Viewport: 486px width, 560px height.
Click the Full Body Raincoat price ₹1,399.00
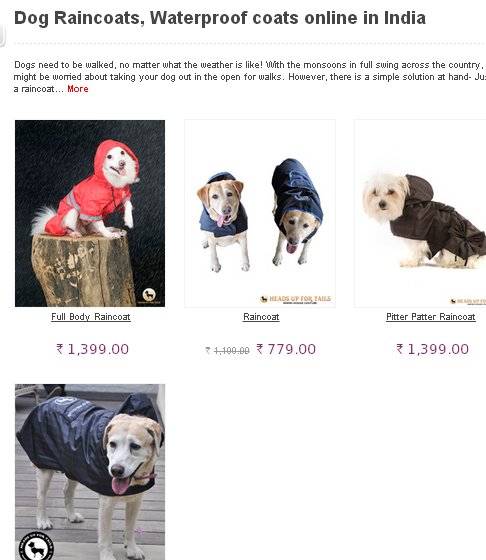92,349
